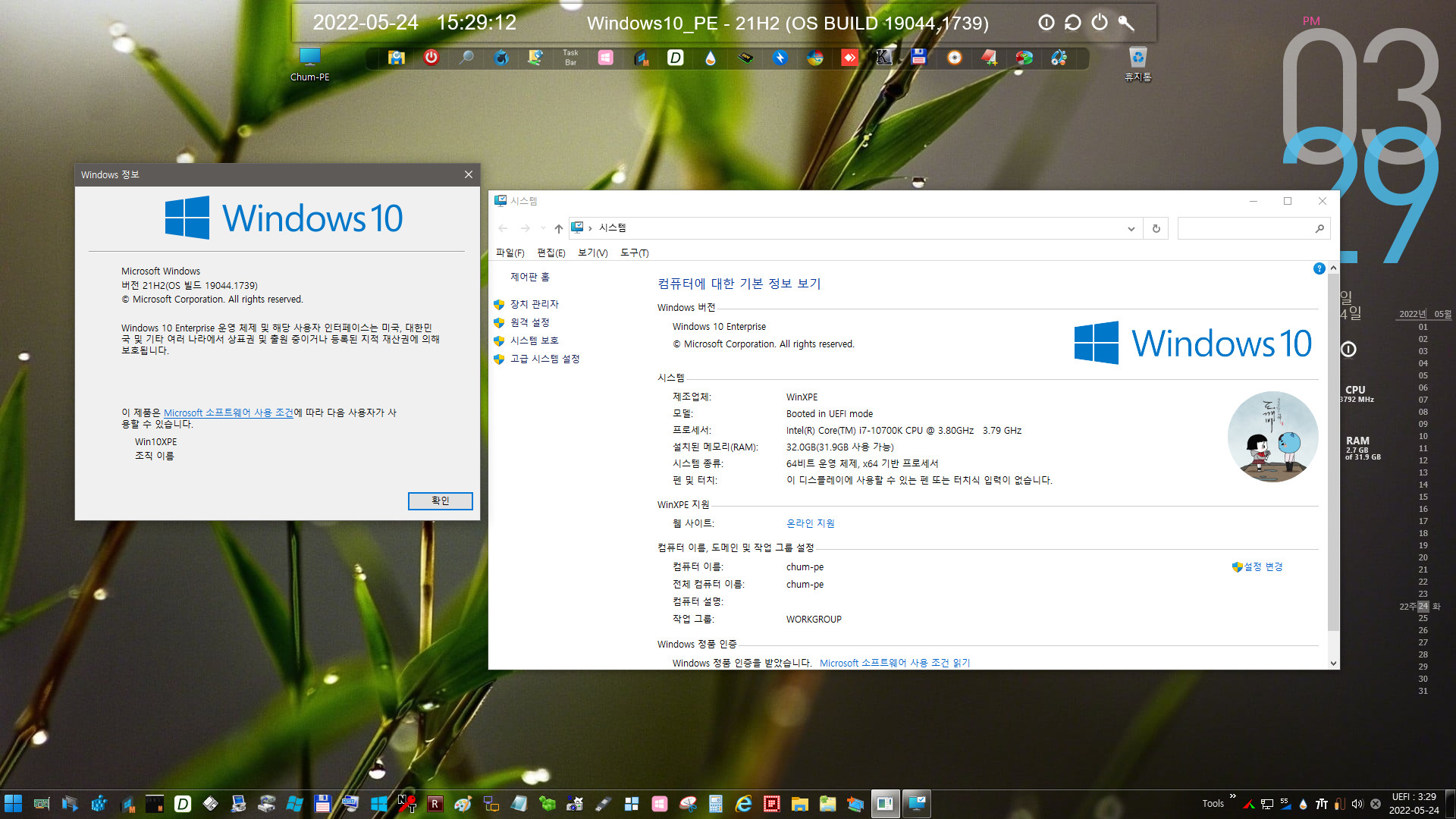The image size is (1456, 819).
Task: Close the Windows 정보 dialog
Action: point(469,174)
